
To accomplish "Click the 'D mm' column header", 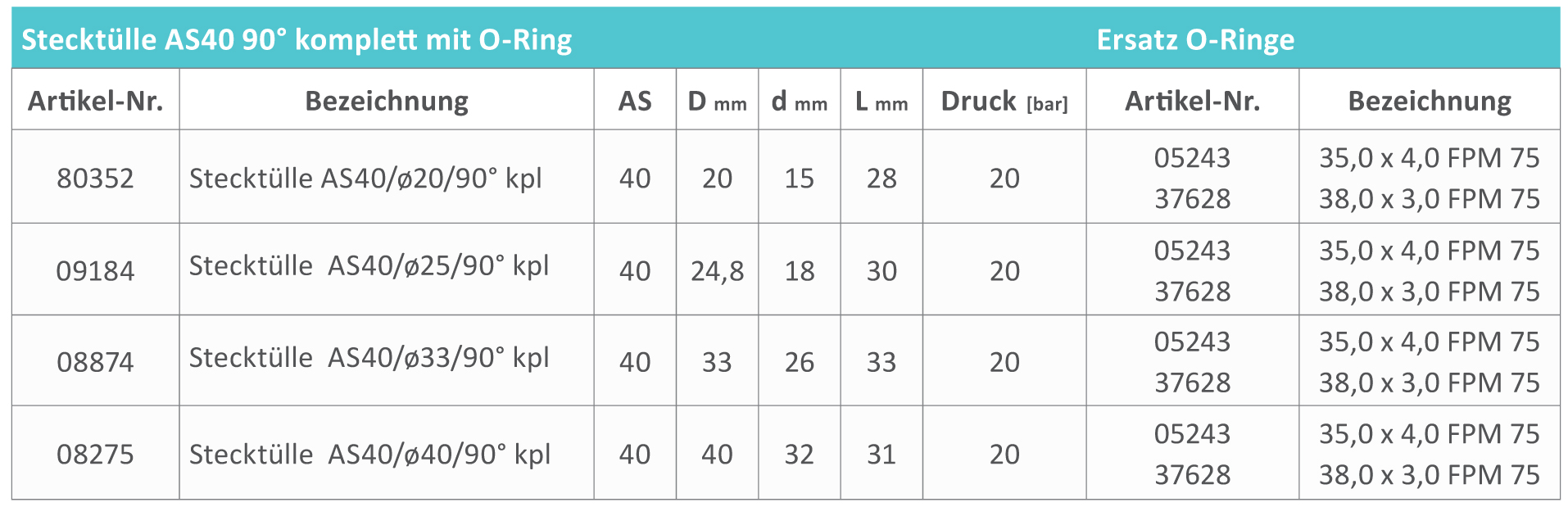I will [717, 101].
